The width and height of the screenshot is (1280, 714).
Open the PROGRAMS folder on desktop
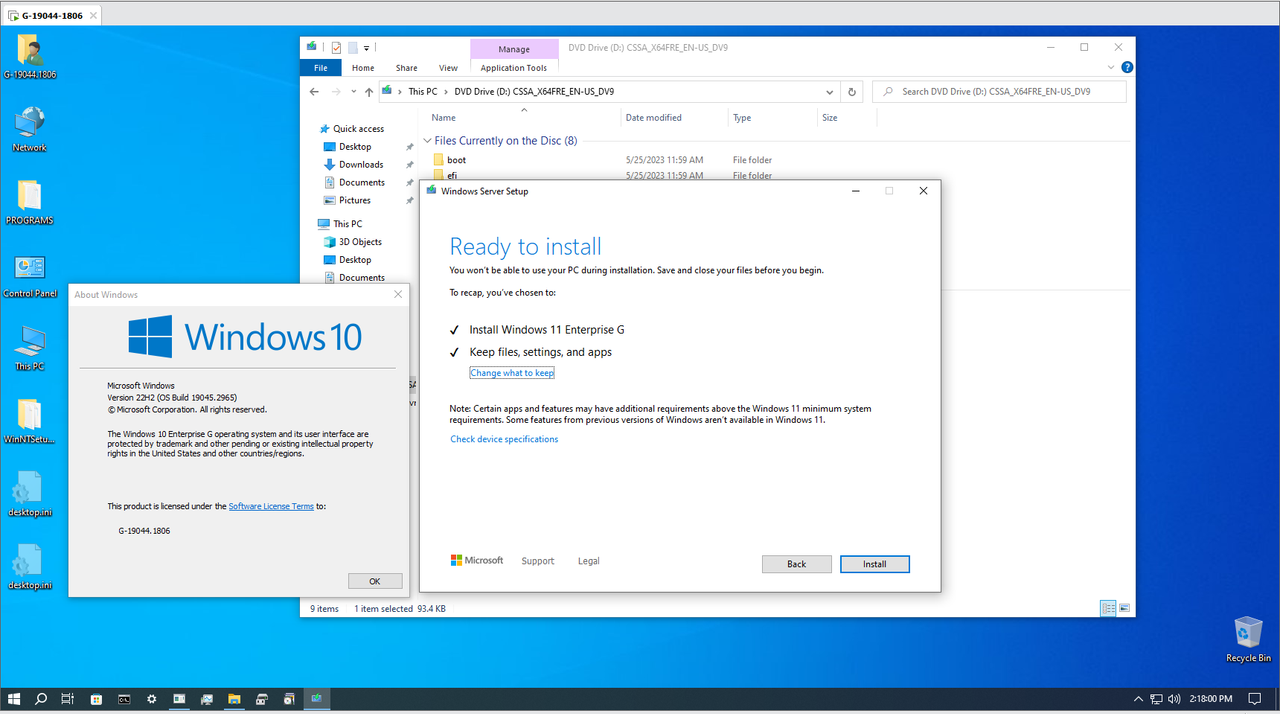29,203
